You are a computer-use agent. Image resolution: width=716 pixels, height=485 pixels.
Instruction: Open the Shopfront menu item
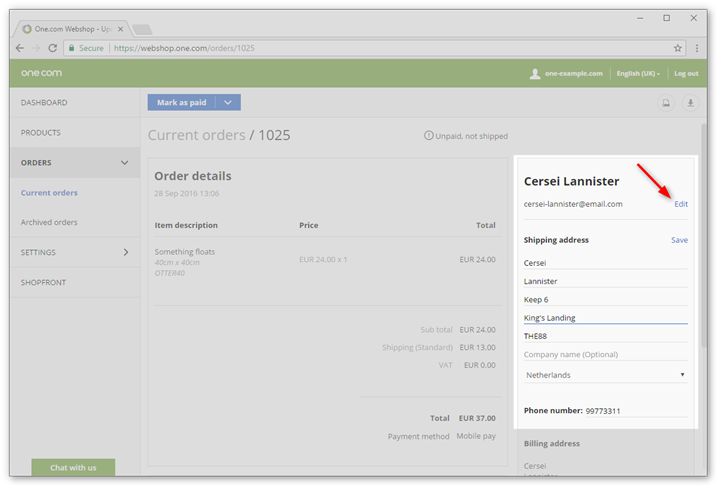pos(75,283)
